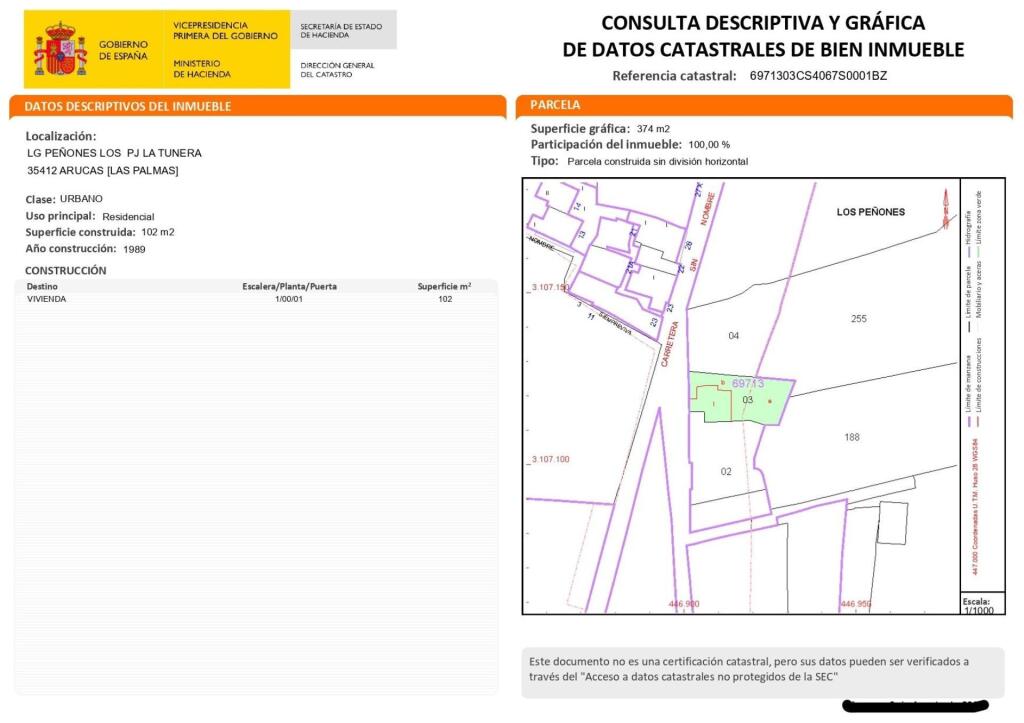Click the Spanish coat of arms emblem
This screenshot has width=1024, height=723.
tap(60, 50)
